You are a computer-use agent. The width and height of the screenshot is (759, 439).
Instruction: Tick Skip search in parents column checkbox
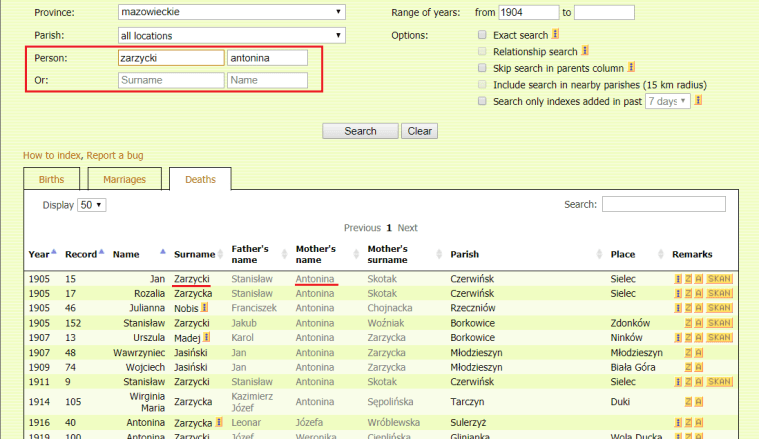click(484, 68)
